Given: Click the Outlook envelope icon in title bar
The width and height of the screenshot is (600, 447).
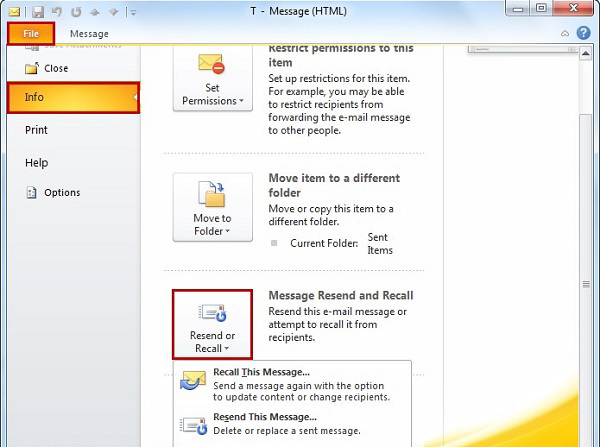Looking at the screenshot, I should pos(14,11).
